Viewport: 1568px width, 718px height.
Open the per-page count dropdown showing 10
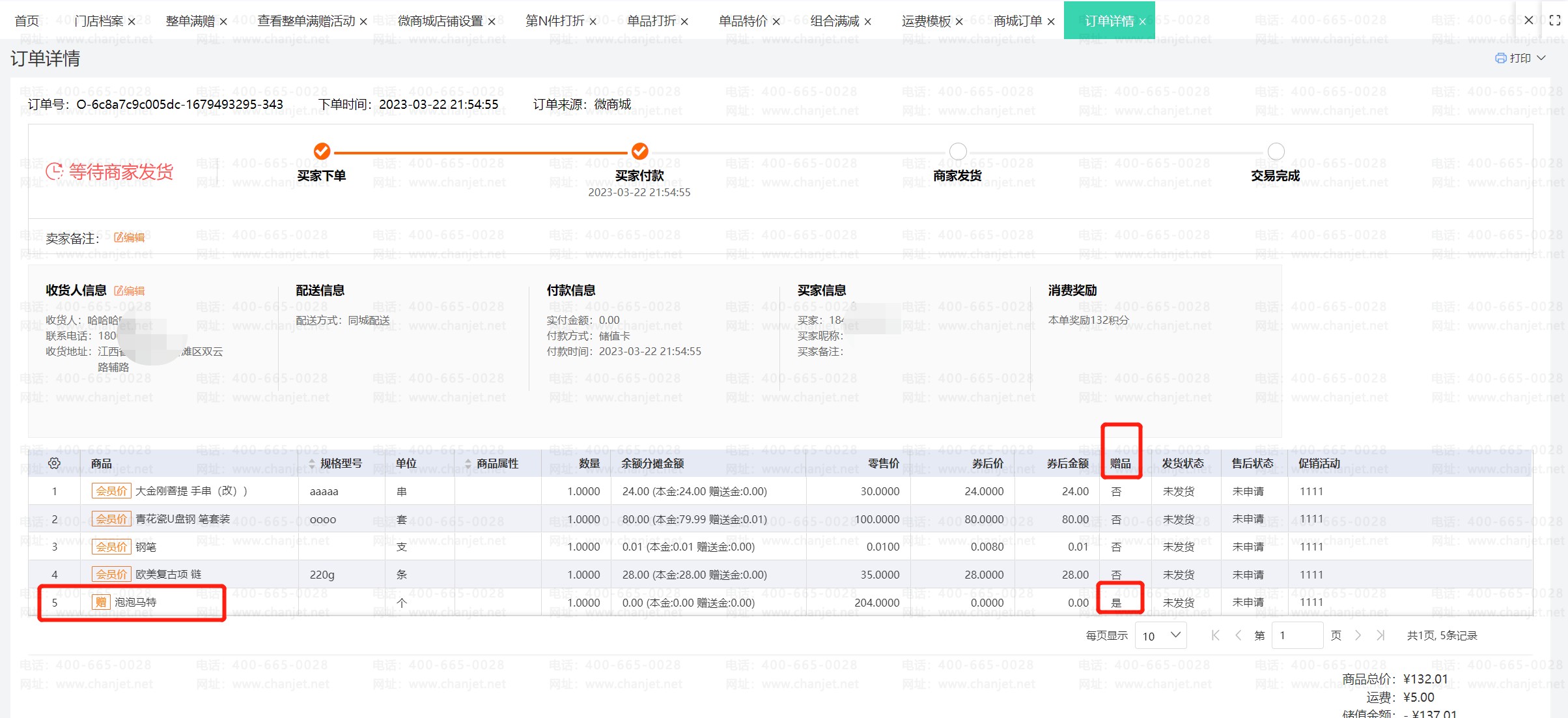pos(1161,635)
